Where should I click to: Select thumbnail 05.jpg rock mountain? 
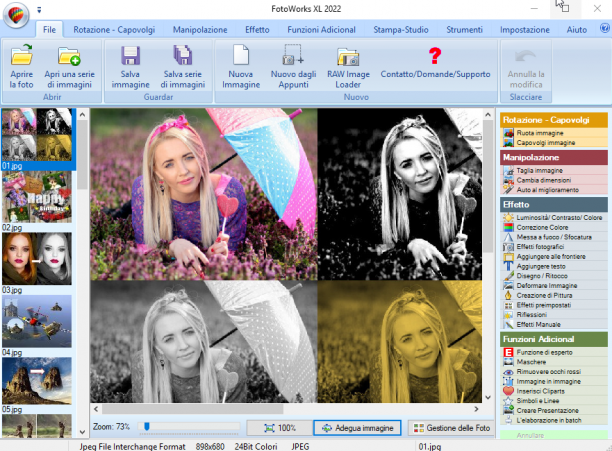pyautogui.click(x=37, y=381)
